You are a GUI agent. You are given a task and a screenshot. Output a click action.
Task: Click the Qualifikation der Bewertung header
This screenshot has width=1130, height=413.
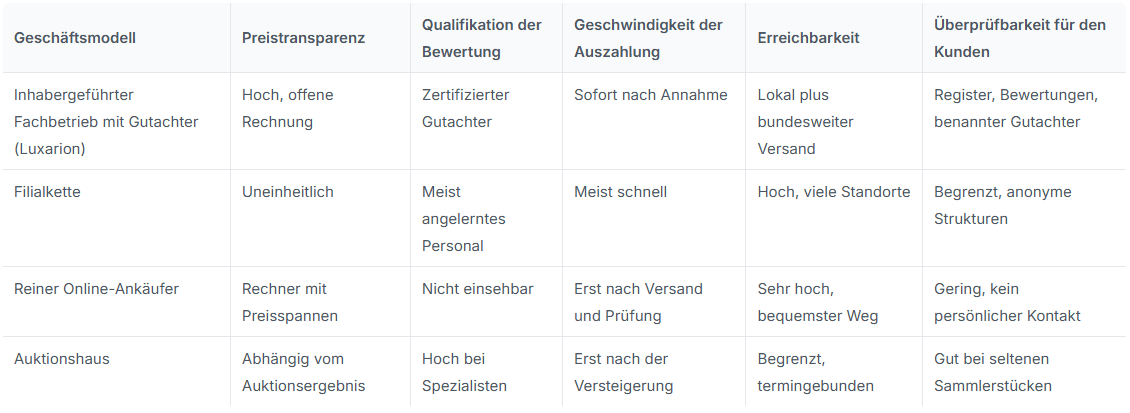(x=481, y=38)
